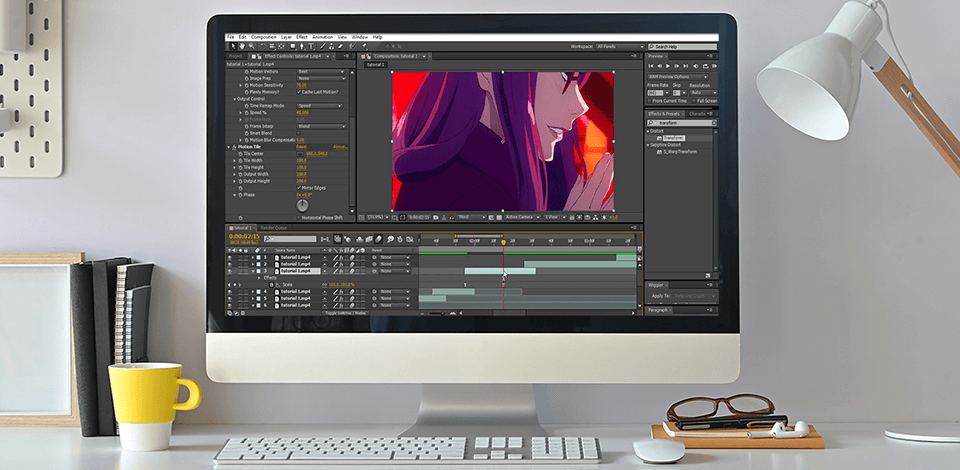Select the Puppet Pin tool
The height and width of the screenshot is (470, 960).
pos(364,47)
